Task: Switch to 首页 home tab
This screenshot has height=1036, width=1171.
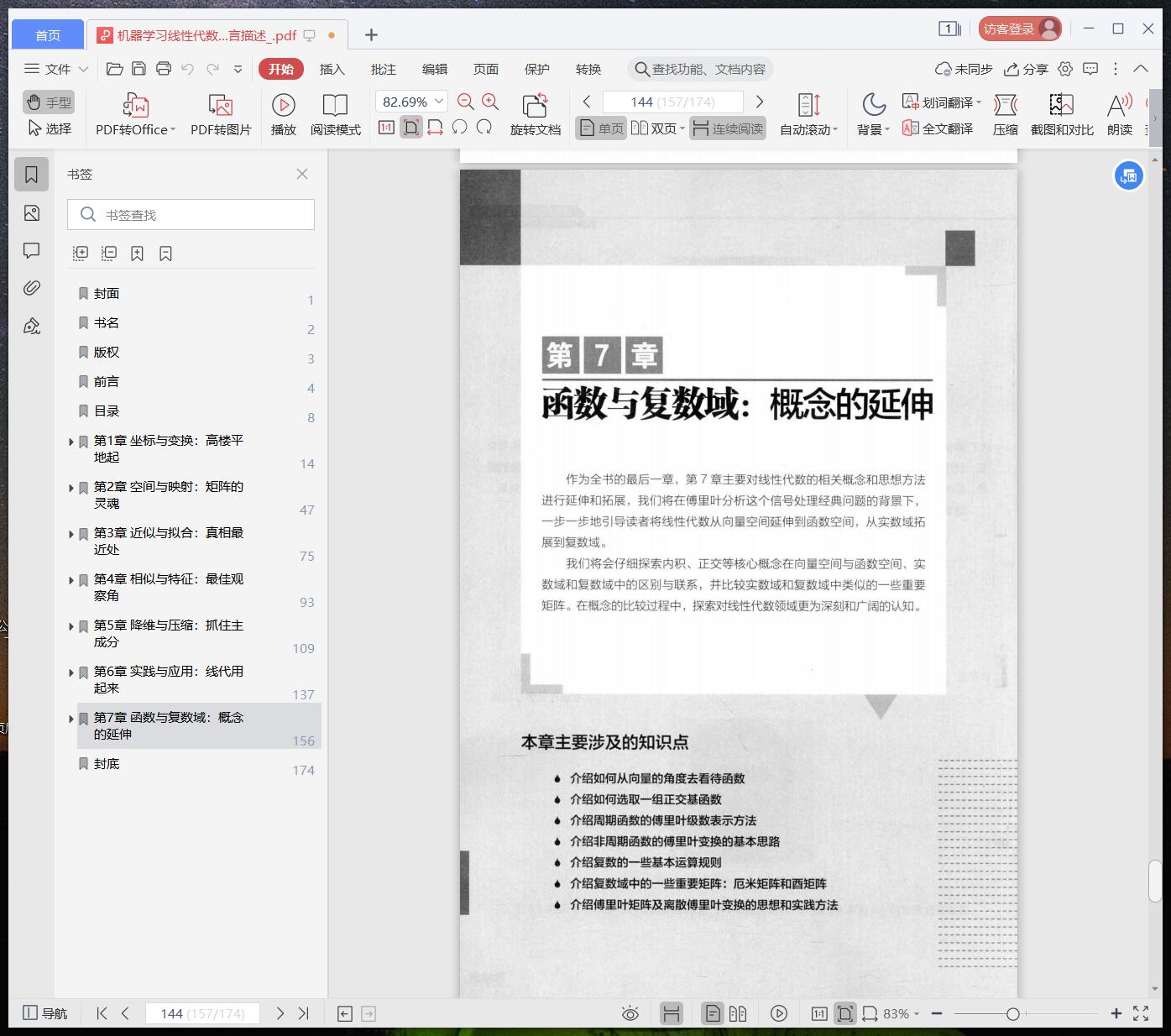Action: pos(48,34)
